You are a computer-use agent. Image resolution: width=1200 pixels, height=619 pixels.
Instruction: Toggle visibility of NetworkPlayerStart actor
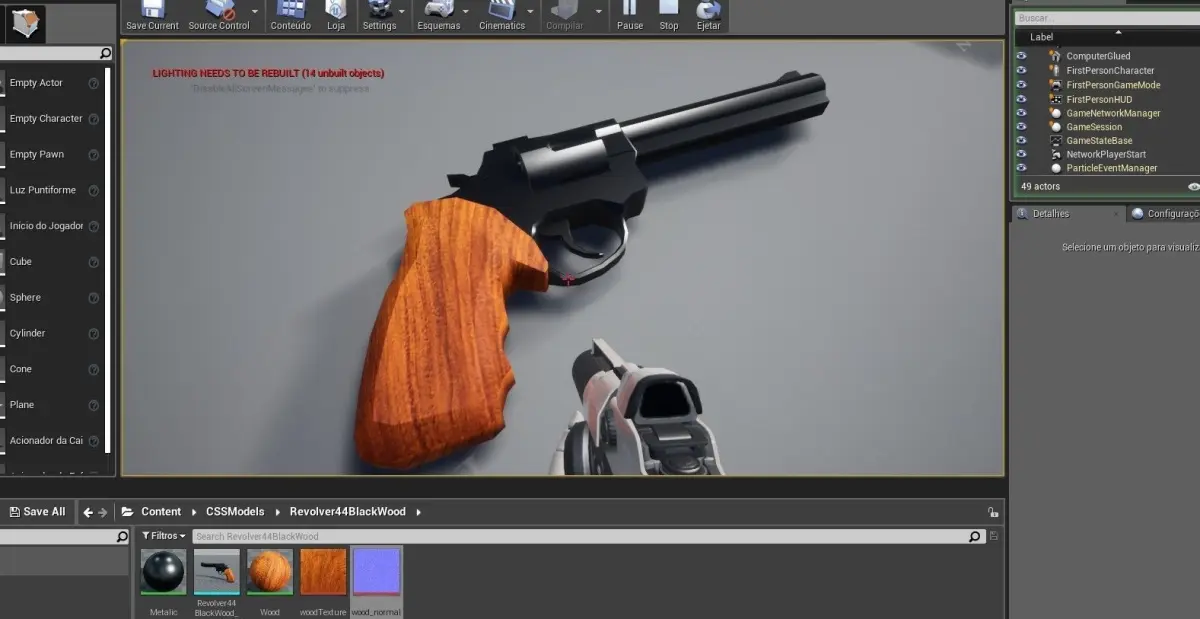pos(1021,155)
